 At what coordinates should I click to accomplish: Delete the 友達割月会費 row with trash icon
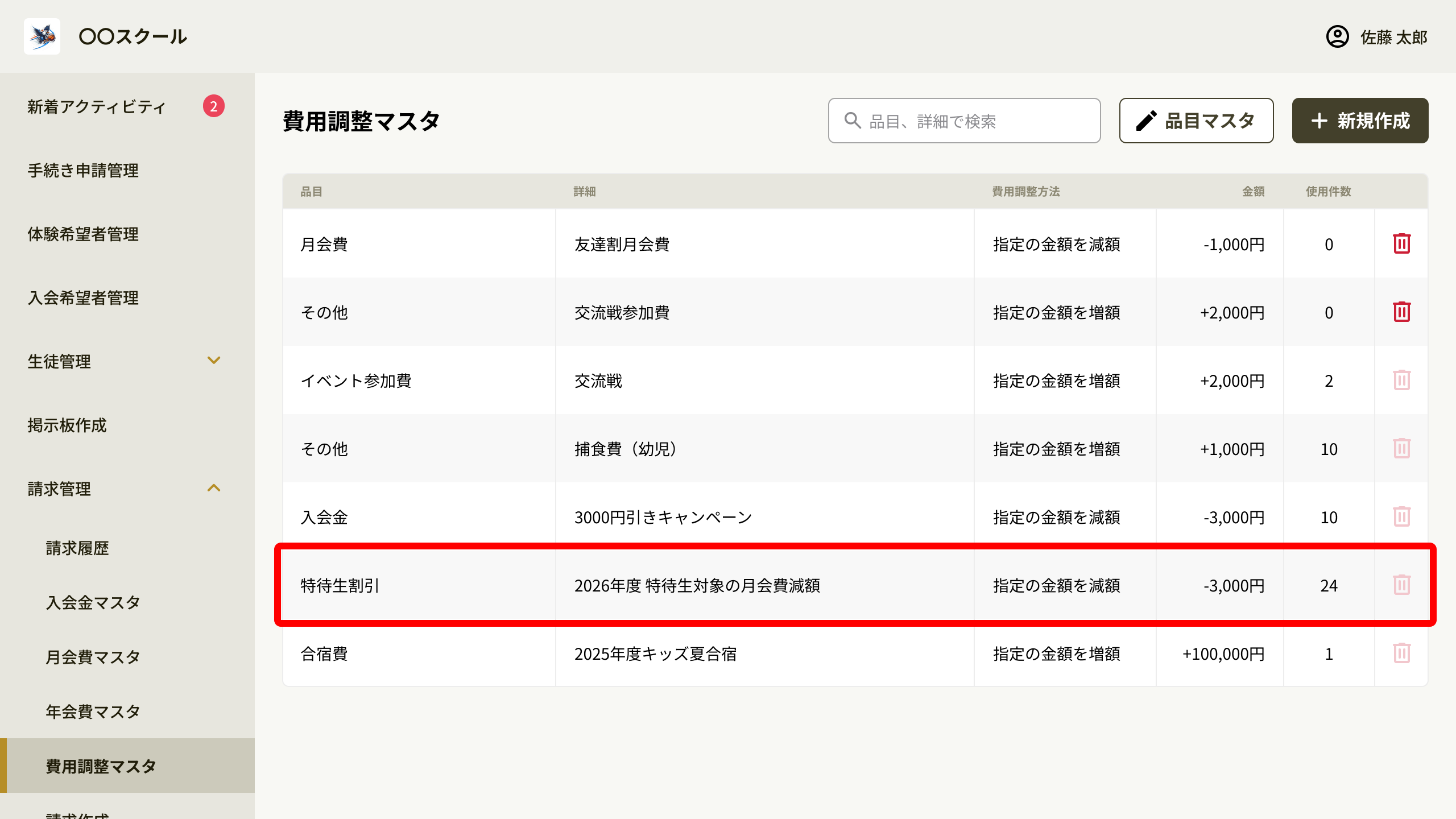[1401, 243]
